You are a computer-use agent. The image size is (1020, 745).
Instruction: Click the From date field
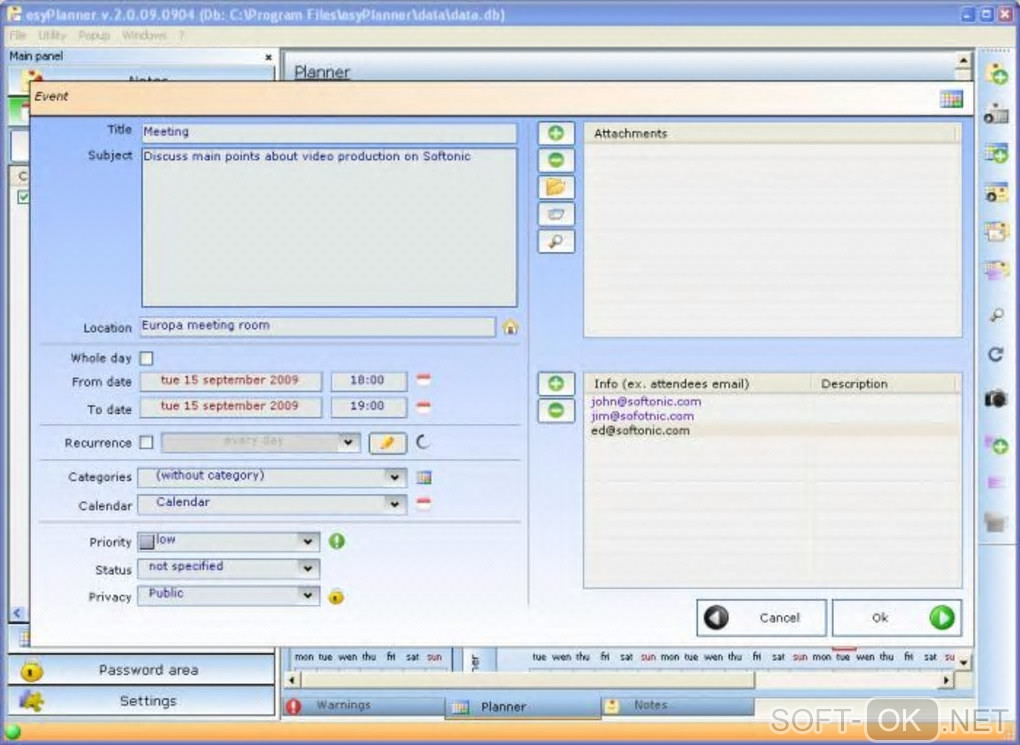tap(230, 381)
